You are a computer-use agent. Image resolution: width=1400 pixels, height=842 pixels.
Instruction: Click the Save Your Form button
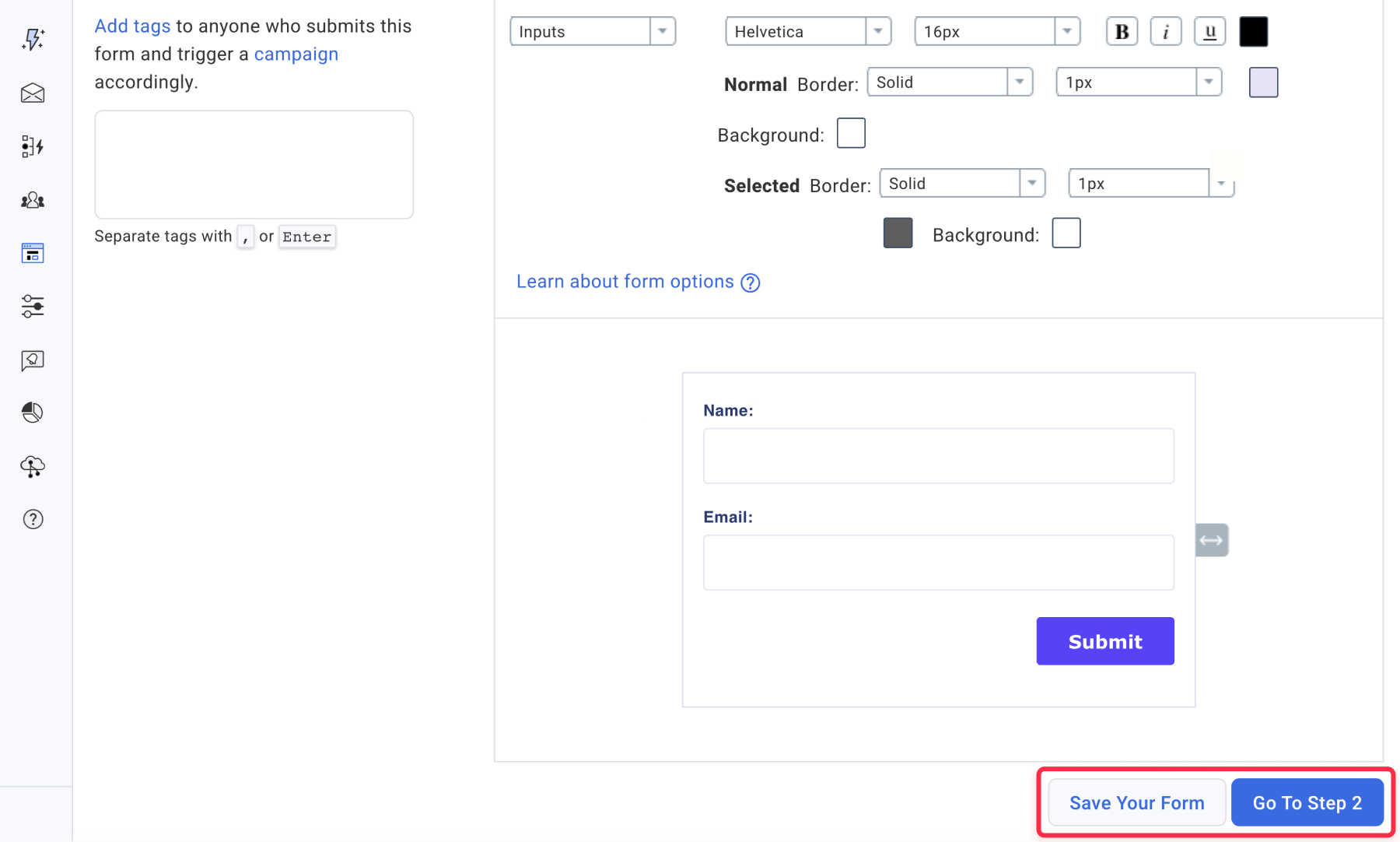1137,803
